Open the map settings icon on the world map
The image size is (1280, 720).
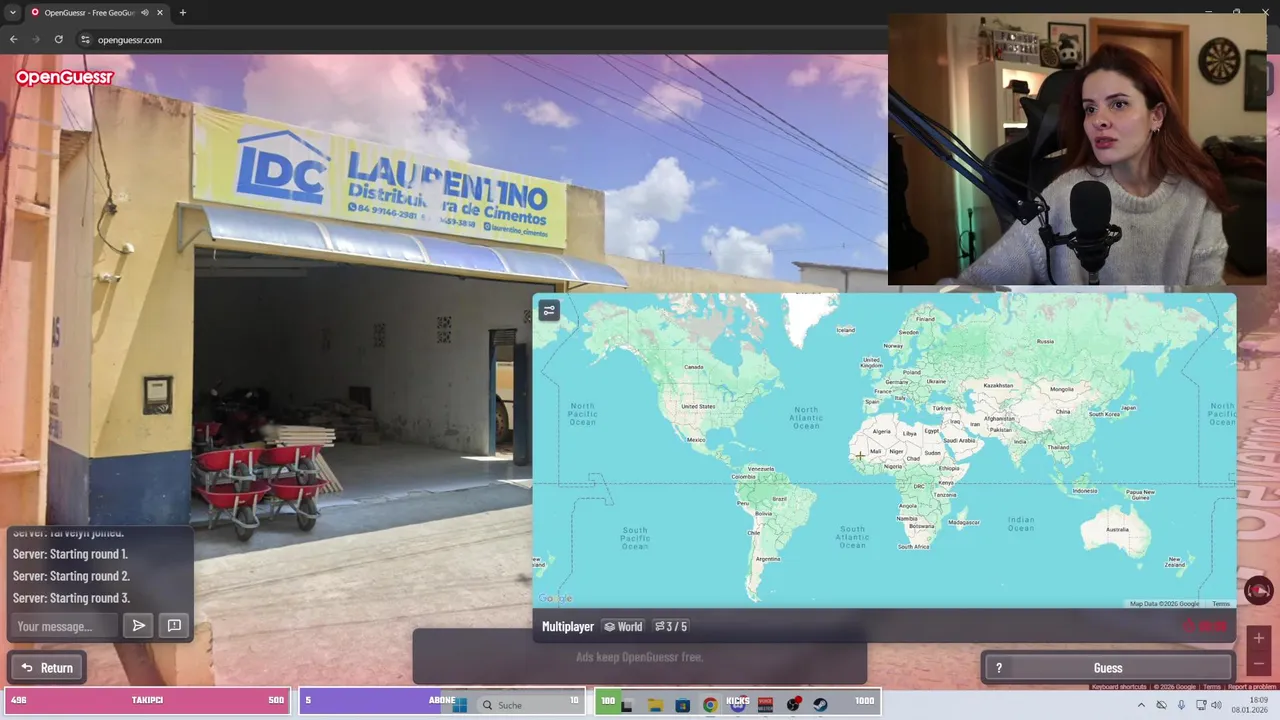(548, 311)
